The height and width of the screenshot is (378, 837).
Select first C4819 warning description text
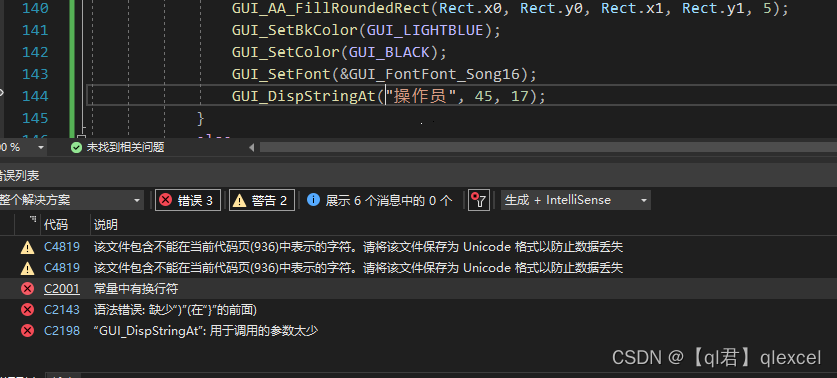click(358, 247)
